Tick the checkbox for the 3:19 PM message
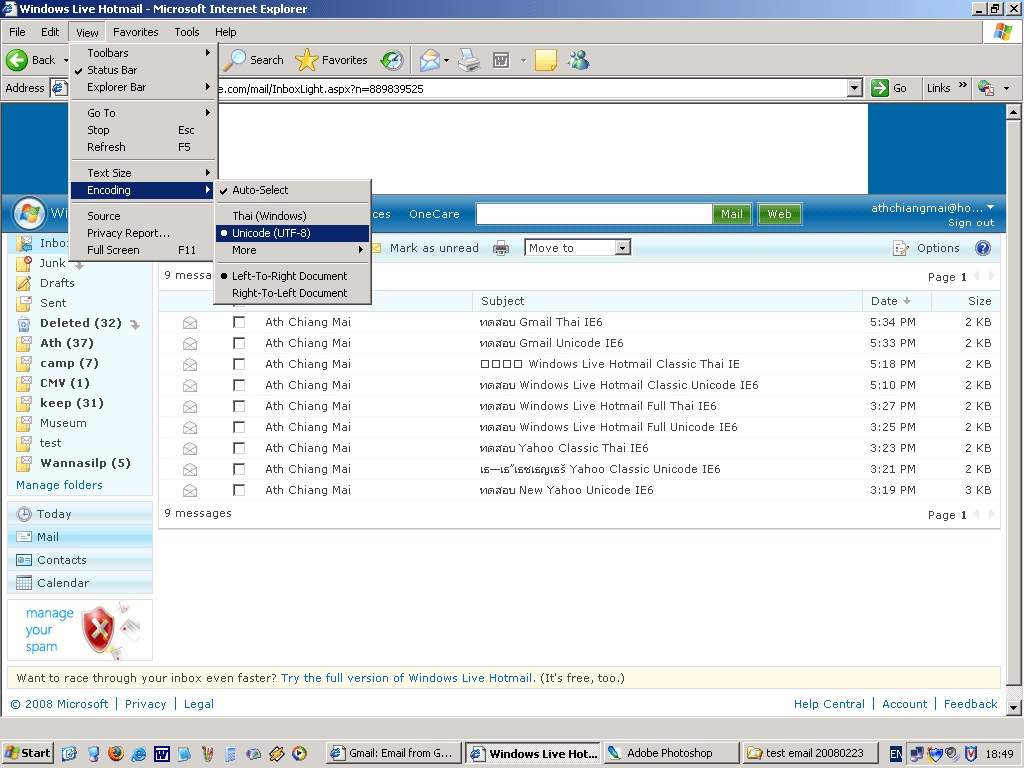This screenshot has height=768, width=1024. pos(239,490)
